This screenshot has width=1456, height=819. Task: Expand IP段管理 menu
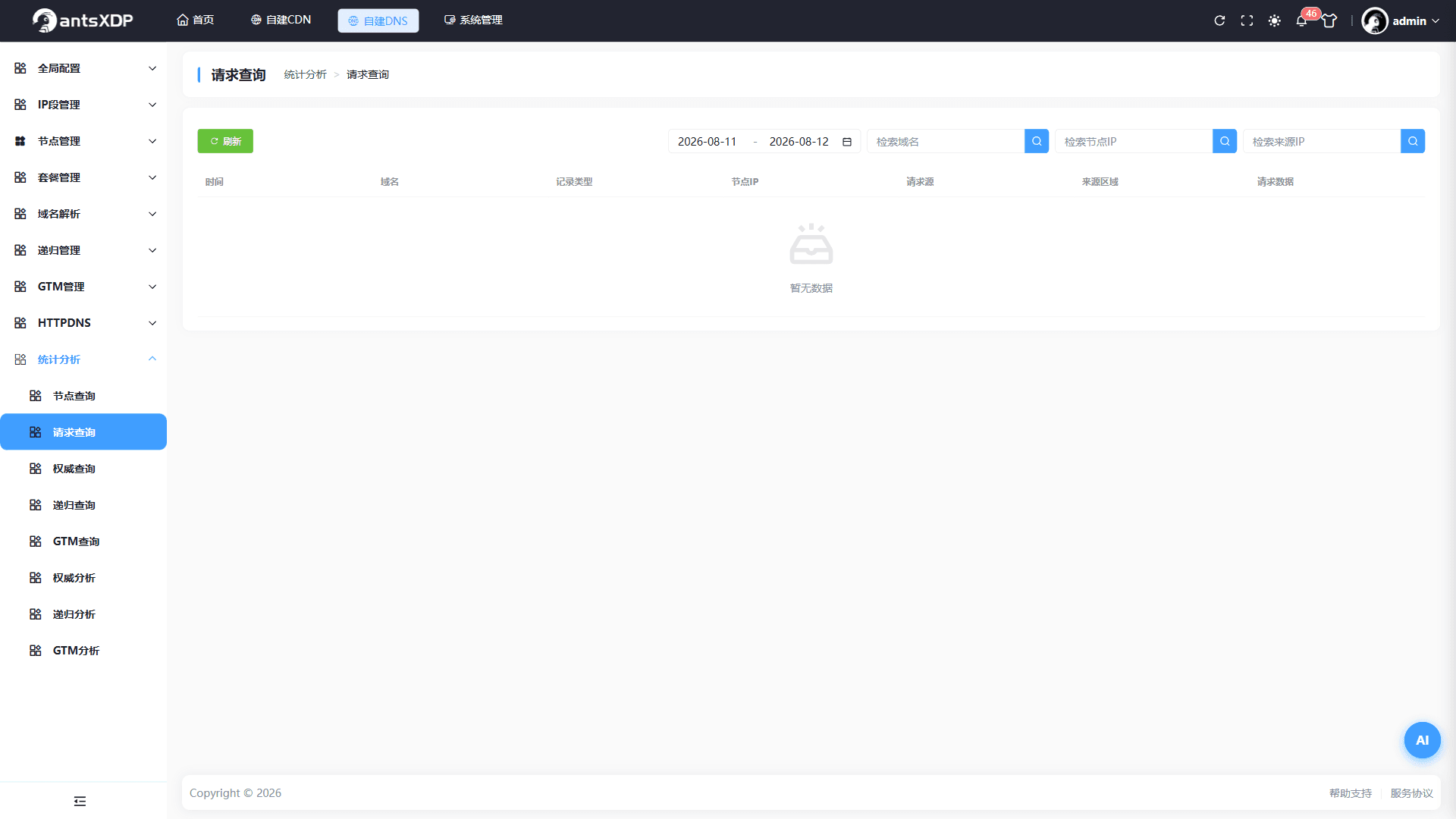click(83, 105)
